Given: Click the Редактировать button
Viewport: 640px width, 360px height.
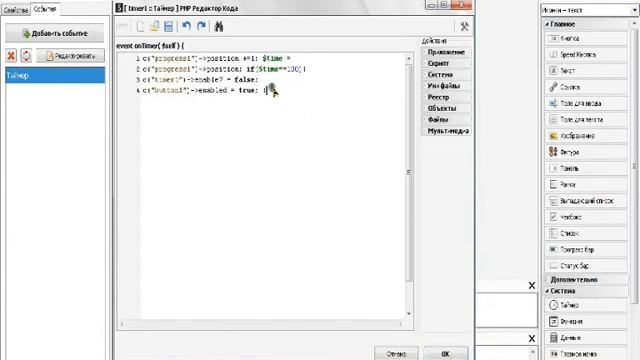Looking at the screenshot, I should click(70, 56).
